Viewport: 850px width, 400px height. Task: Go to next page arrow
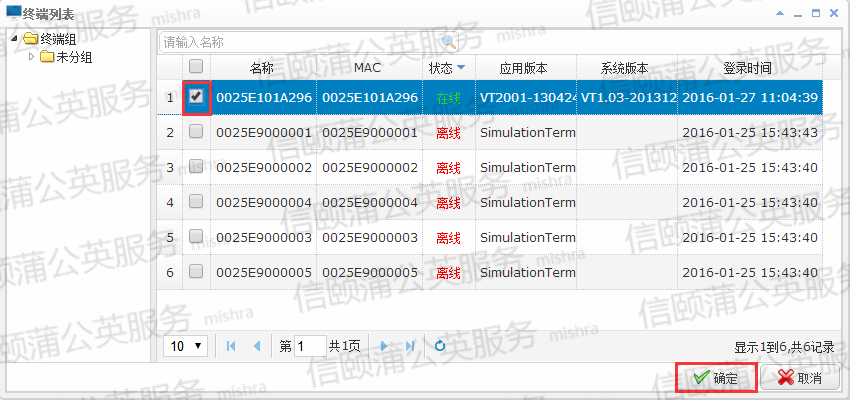[383, 346]
